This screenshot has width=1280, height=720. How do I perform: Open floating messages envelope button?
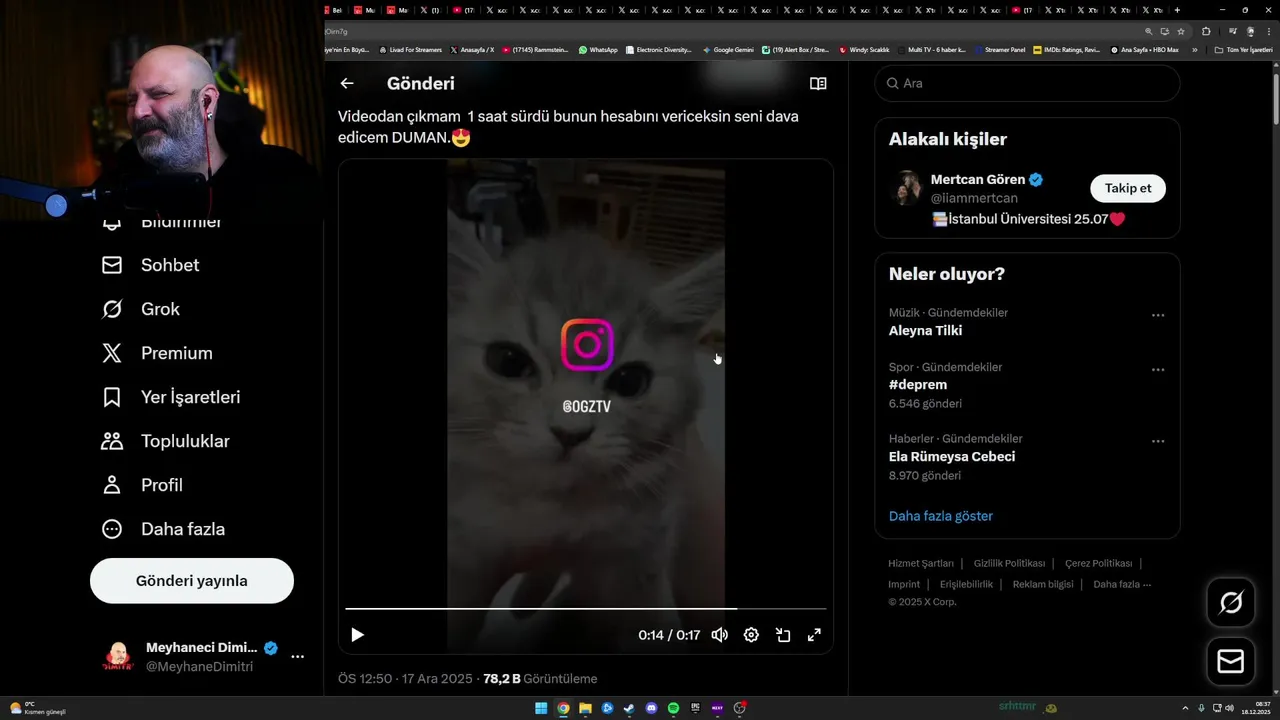pos(1231,662)
